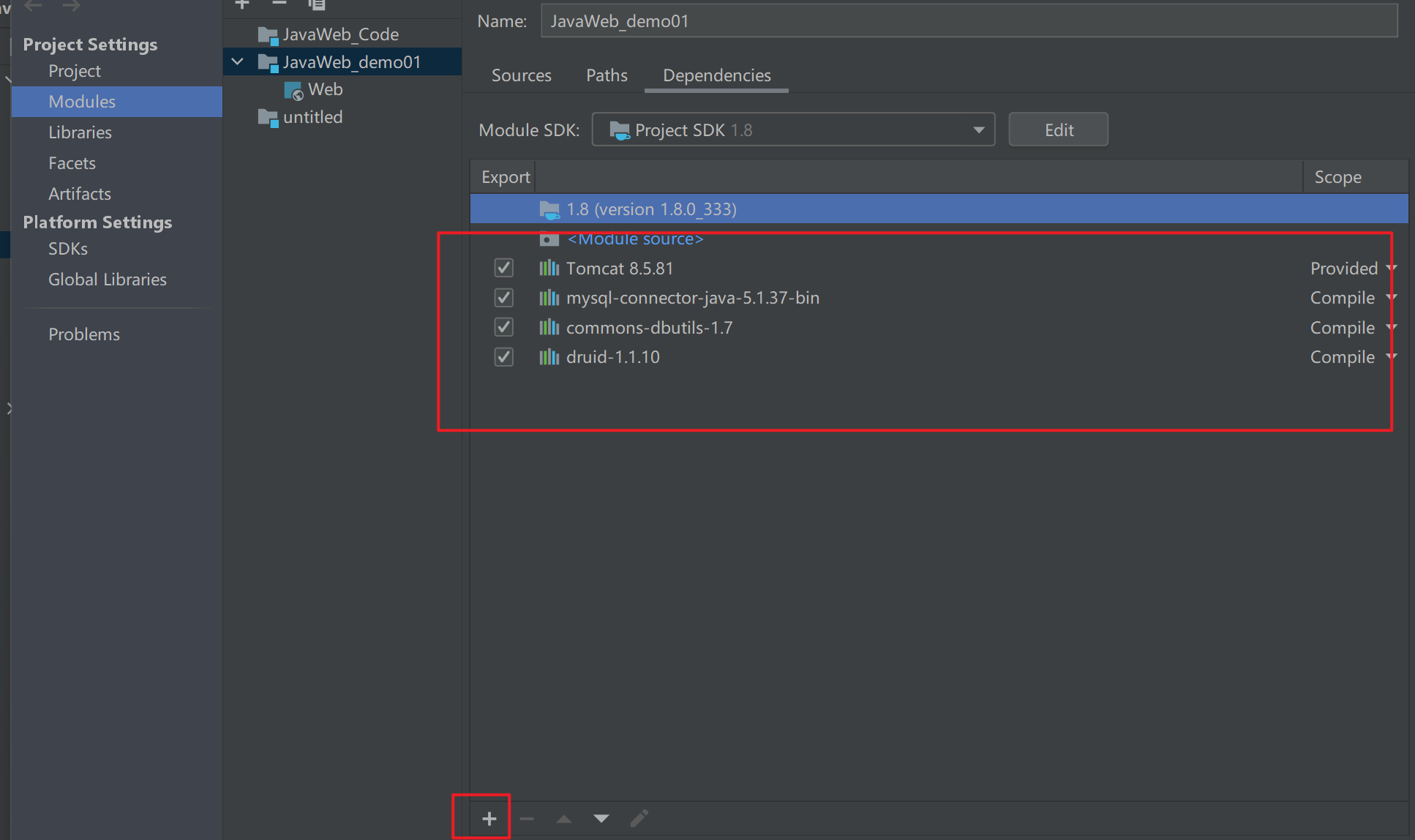The height and width of the screenshot is (840, 1415).
Task: Move dependency up with the arrow icon
Action: coord(564,818)
